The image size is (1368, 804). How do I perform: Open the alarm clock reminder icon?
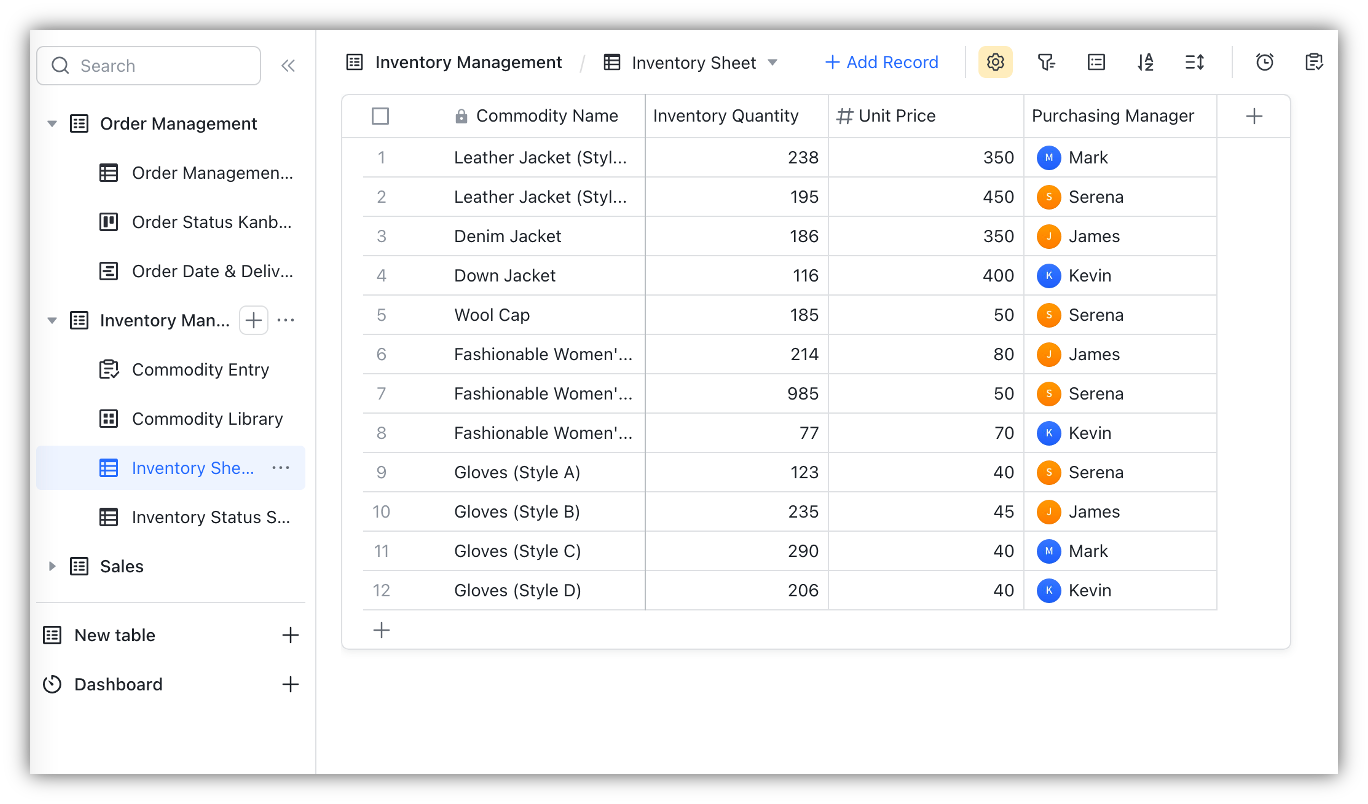(1265, 62)
